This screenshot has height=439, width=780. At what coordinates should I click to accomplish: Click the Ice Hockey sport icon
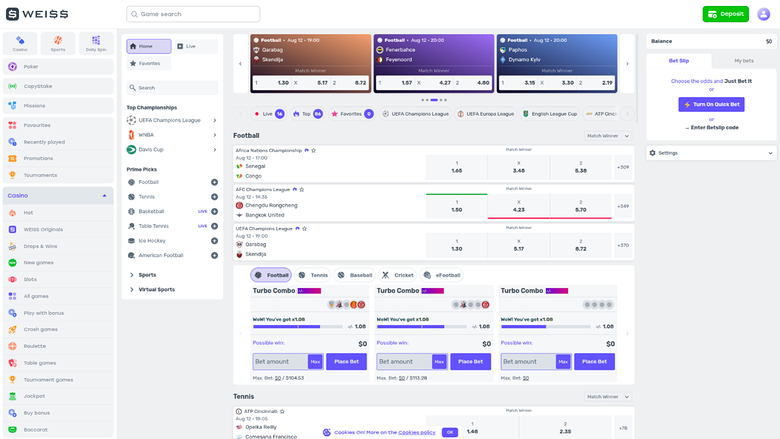[x=132, y=240]
